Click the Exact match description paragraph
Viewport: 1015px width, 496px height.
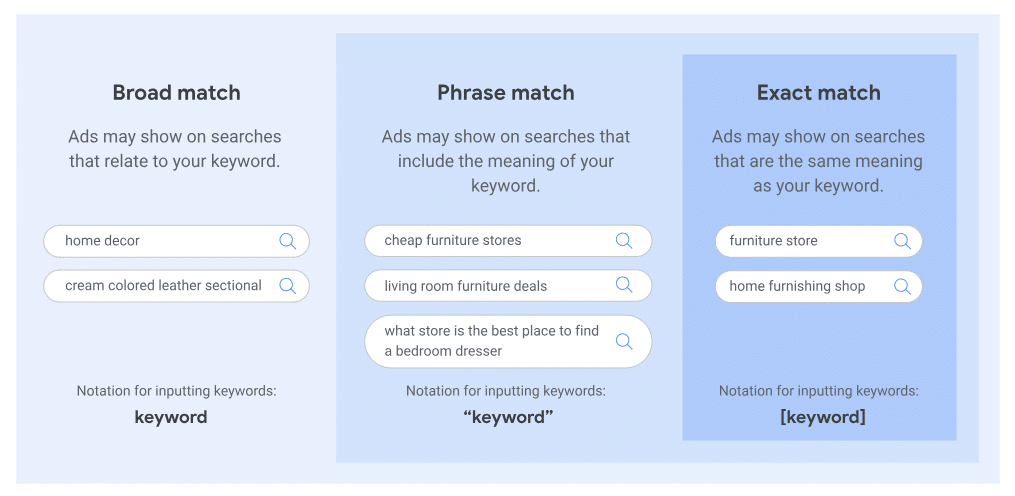(x=818, y=161)
